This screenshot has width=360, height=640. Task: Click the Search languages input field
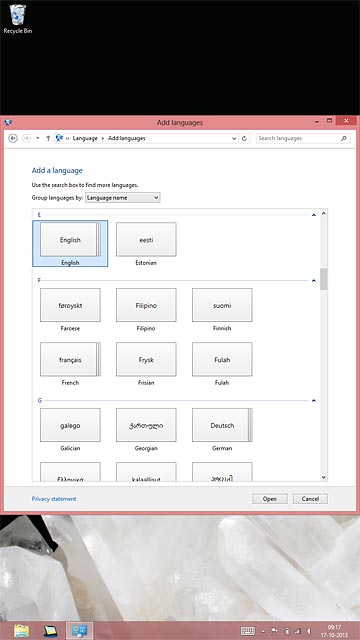tap(298, 138)
